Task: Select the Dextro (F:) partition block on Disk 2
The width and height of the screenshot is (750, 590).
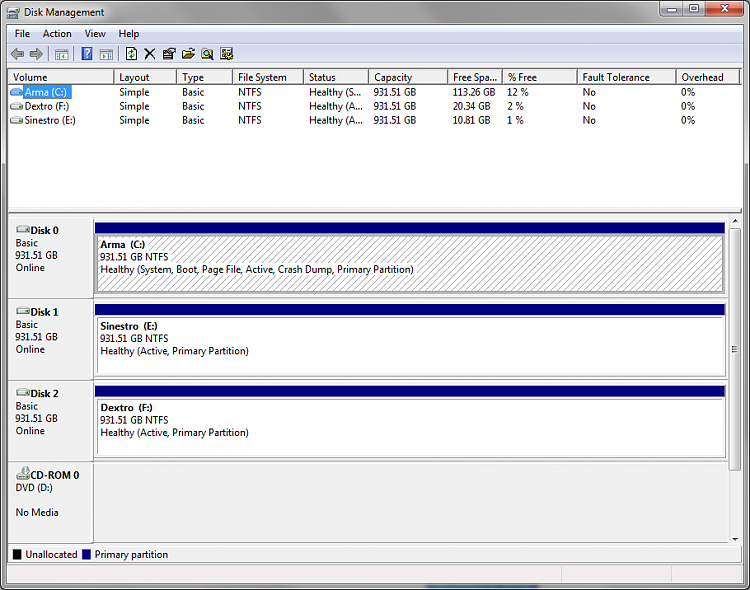Action: (x=410, y=426)
